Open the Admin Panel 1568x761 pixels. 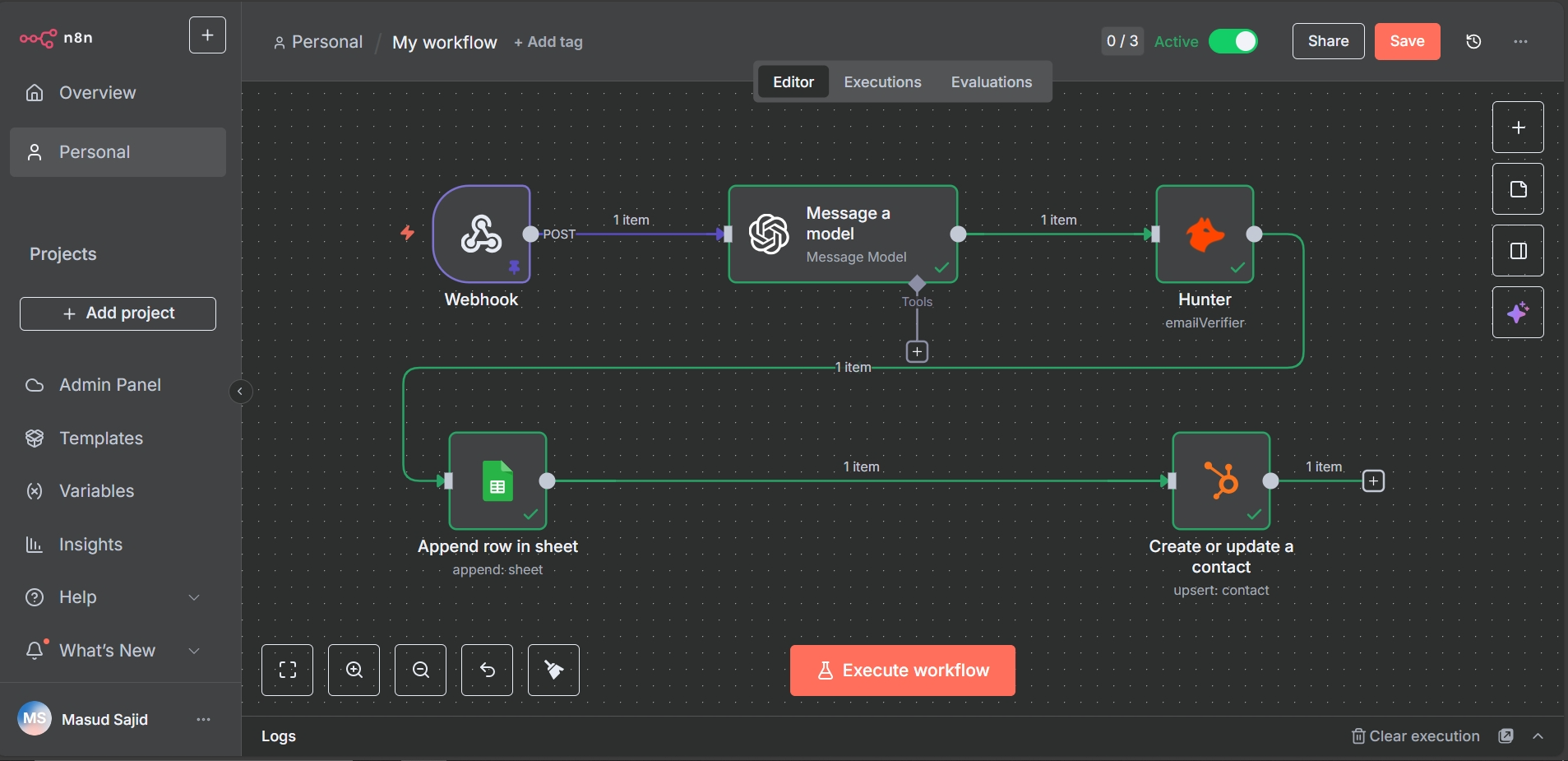click(118, 385)
